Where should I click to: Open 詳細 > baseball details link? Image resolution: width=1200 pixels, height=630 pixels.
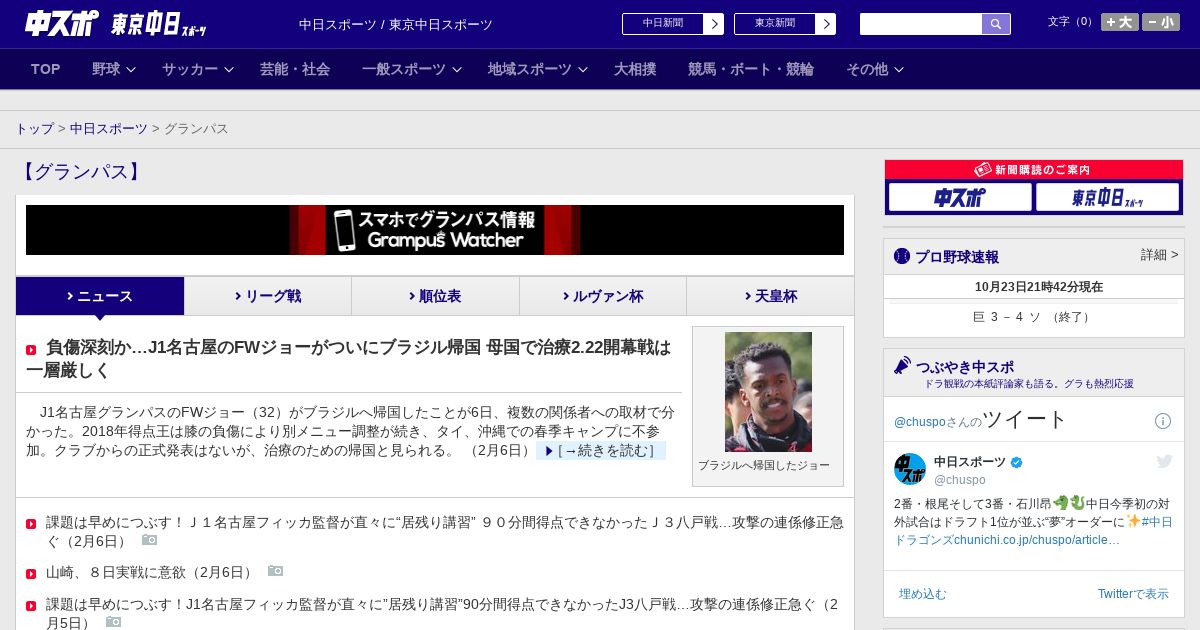(x=1159, y=255)
